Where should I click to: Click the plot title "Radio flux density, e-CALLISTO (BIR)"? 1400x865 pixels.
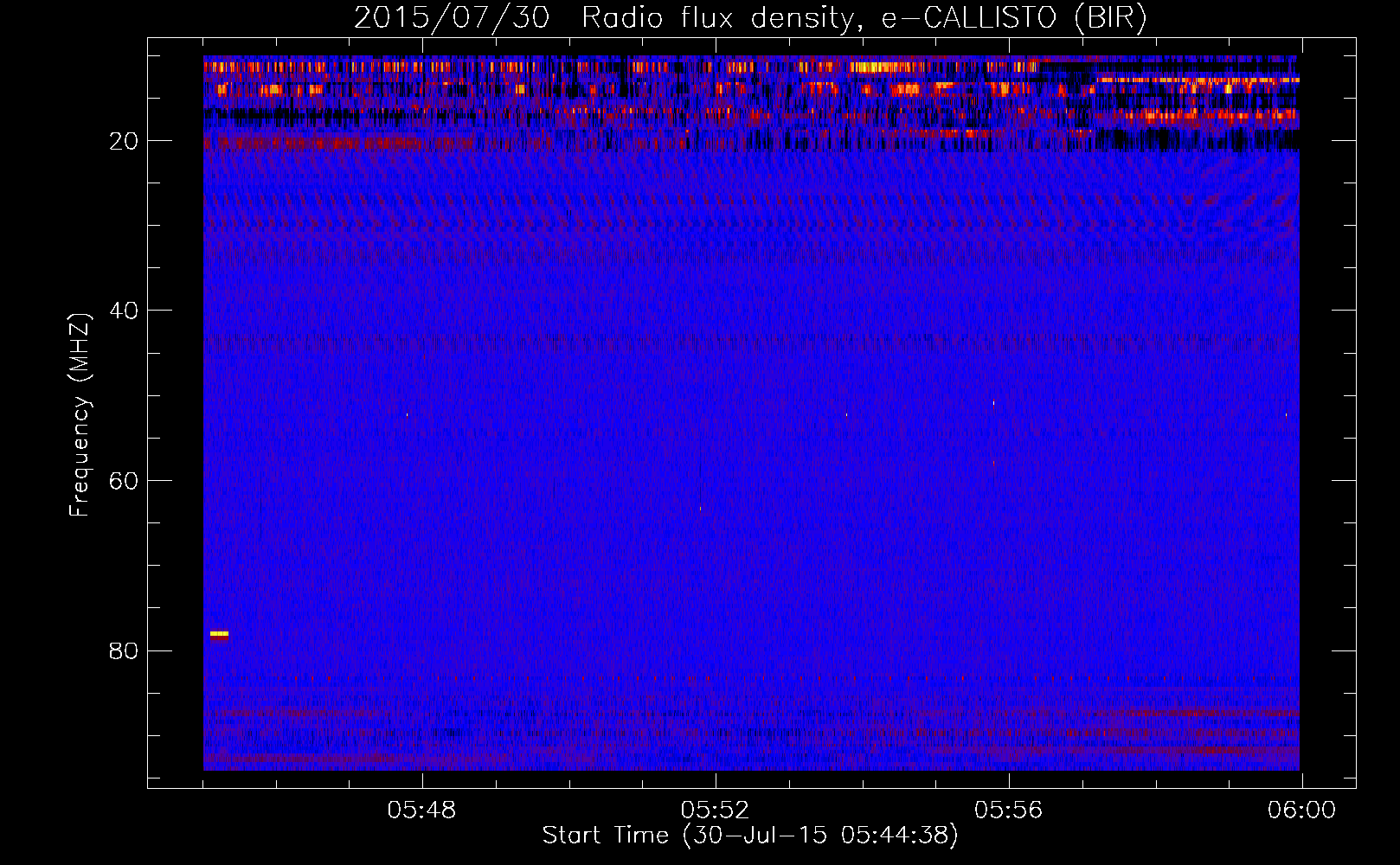(x=864, y=17)
